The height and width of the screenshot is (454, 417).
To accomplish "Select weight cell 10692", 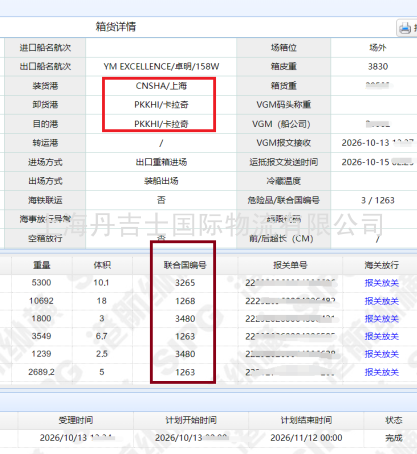I will (42, 301).
